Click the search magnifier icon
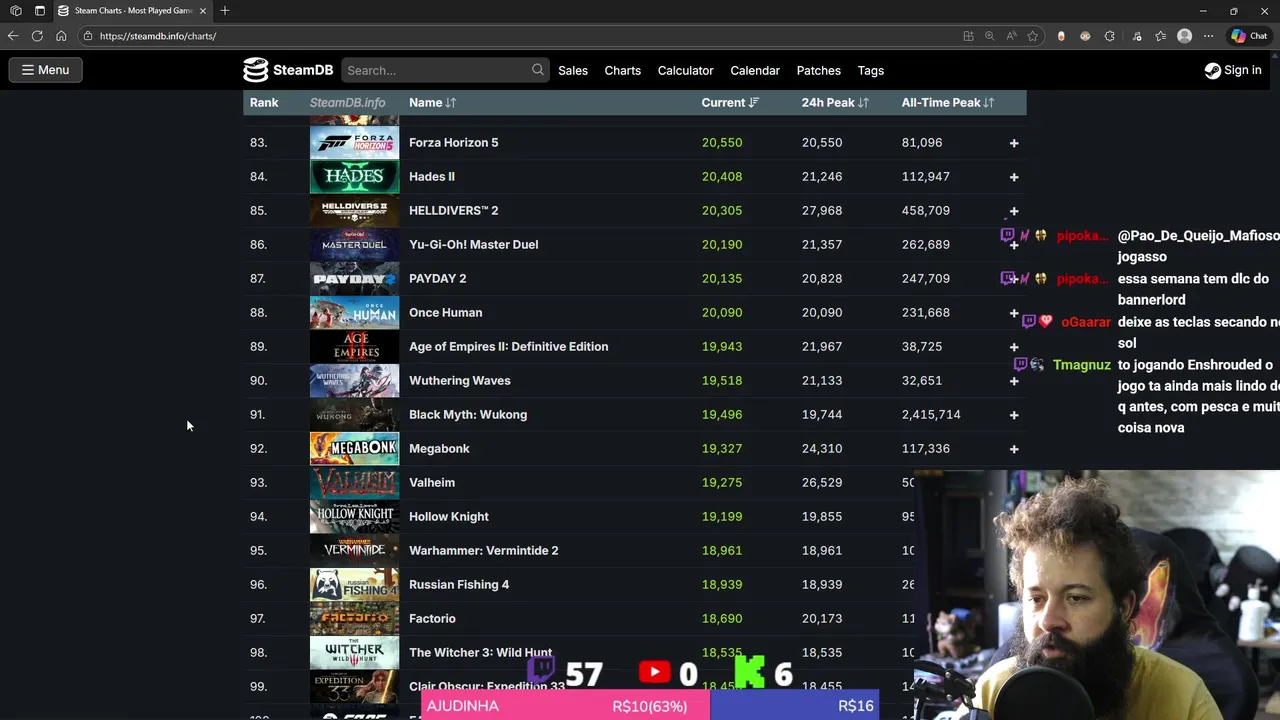The height and width of the screenshot is (720, 1280). coord(538,70)
